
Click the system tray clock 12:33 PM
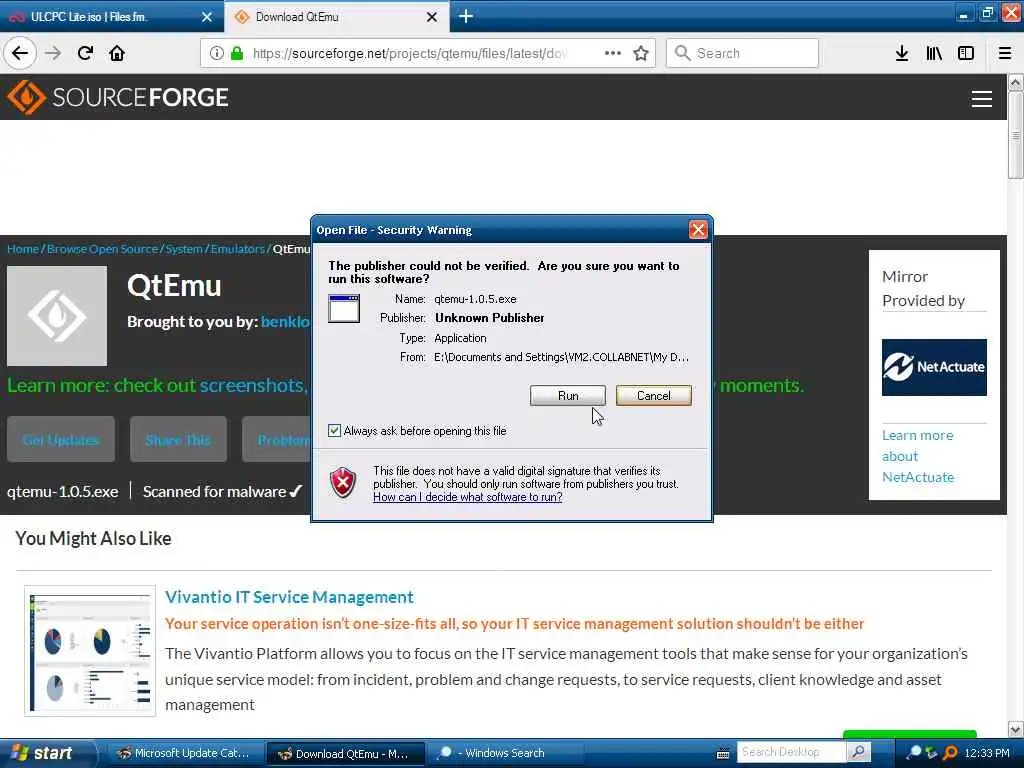point(987,753)
